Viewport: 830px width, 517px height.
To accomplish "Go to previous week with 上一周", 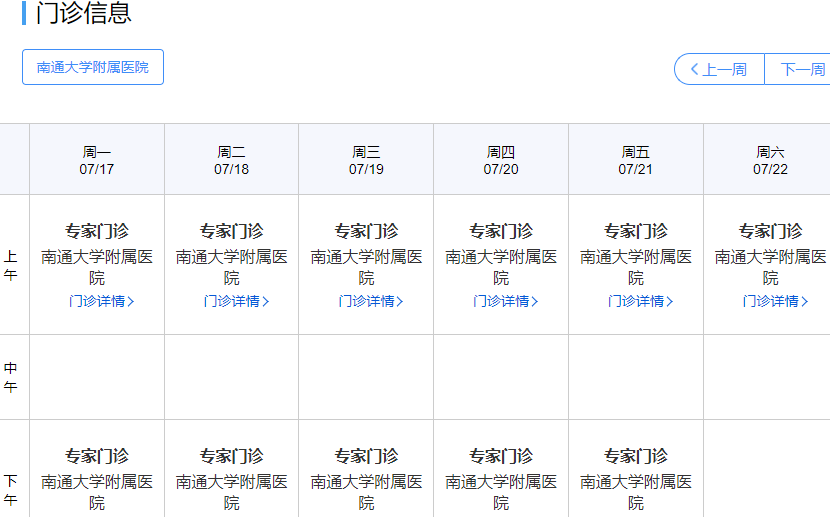I will (719, 69).
